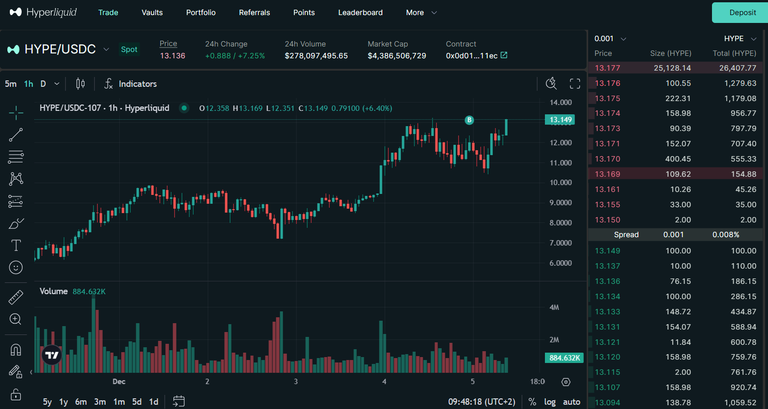Select the brush drawing tool
This screenshot has height=409, width=768.
pos(16,224)
